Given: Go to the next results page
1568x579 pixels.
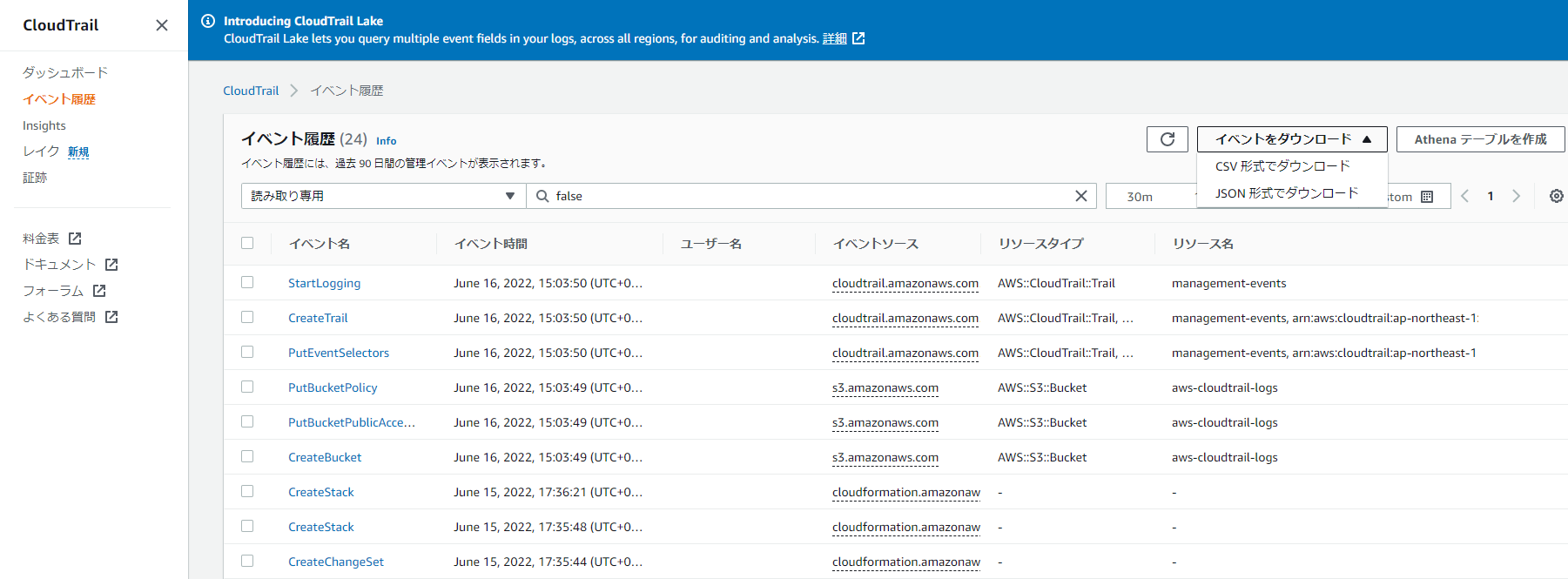Looking at the screenshot, I should coord(1517,196).
